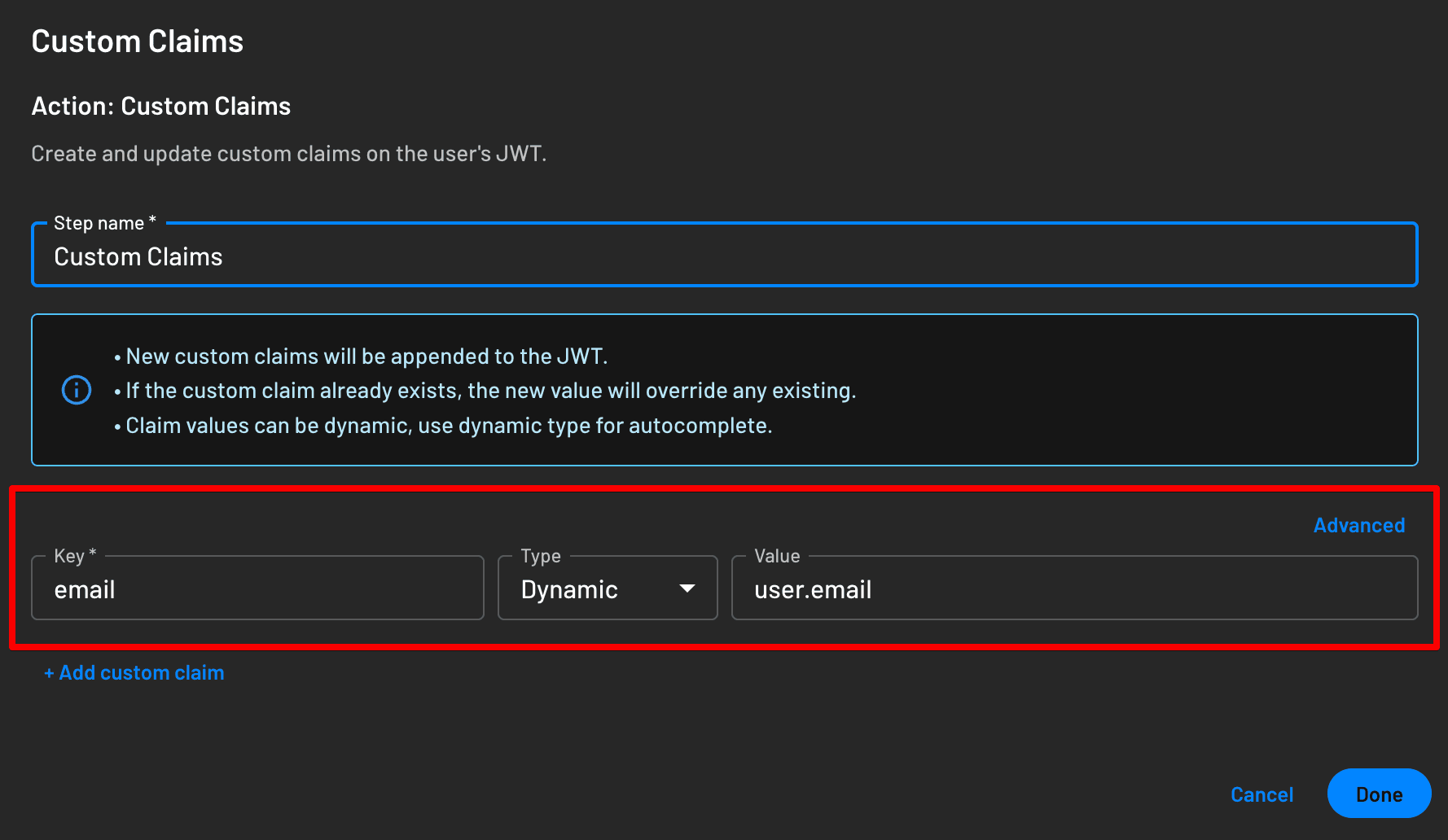
Task: Confirm the claim setup with Done
Action: [1379, 794]
